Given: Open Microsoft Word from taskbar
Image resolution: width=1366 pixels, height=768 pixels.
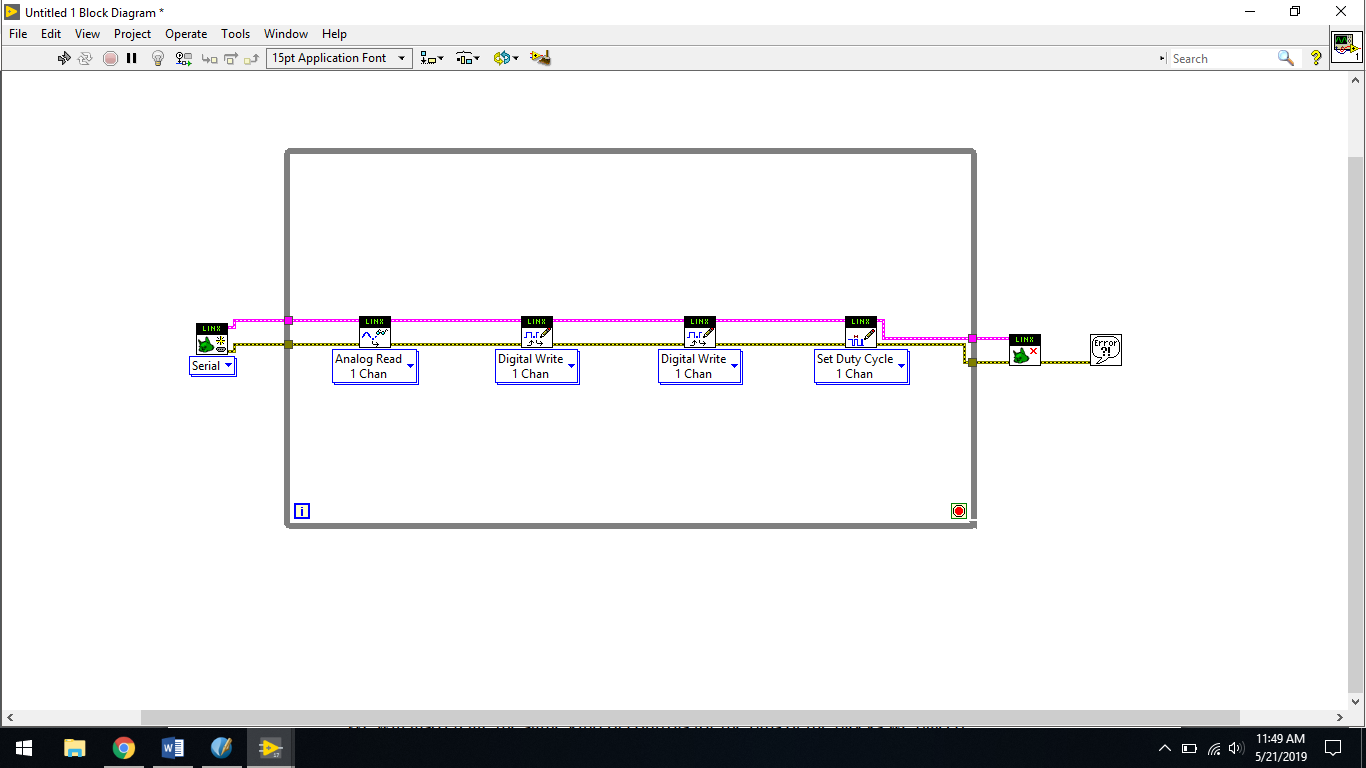Looking at the screenshot, I should coord(172,748).
